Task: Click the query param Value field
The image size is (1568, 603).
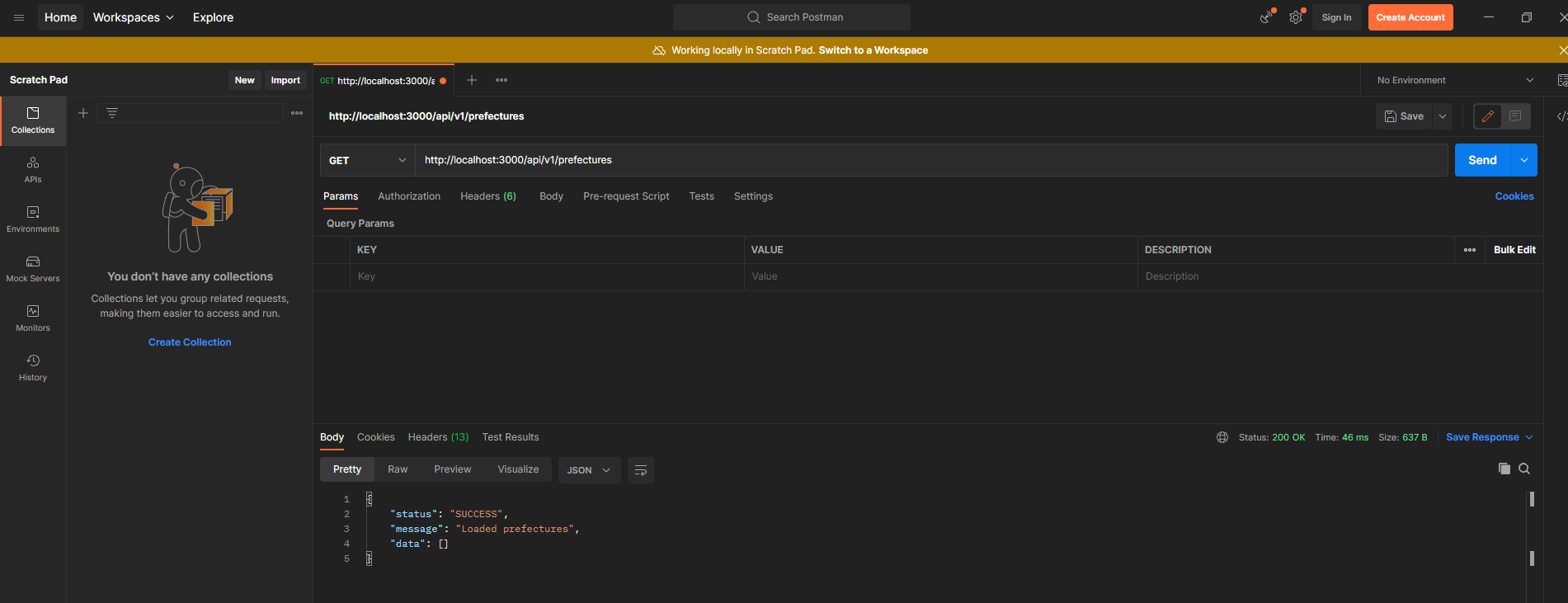Action: click(x=941, y=276)
